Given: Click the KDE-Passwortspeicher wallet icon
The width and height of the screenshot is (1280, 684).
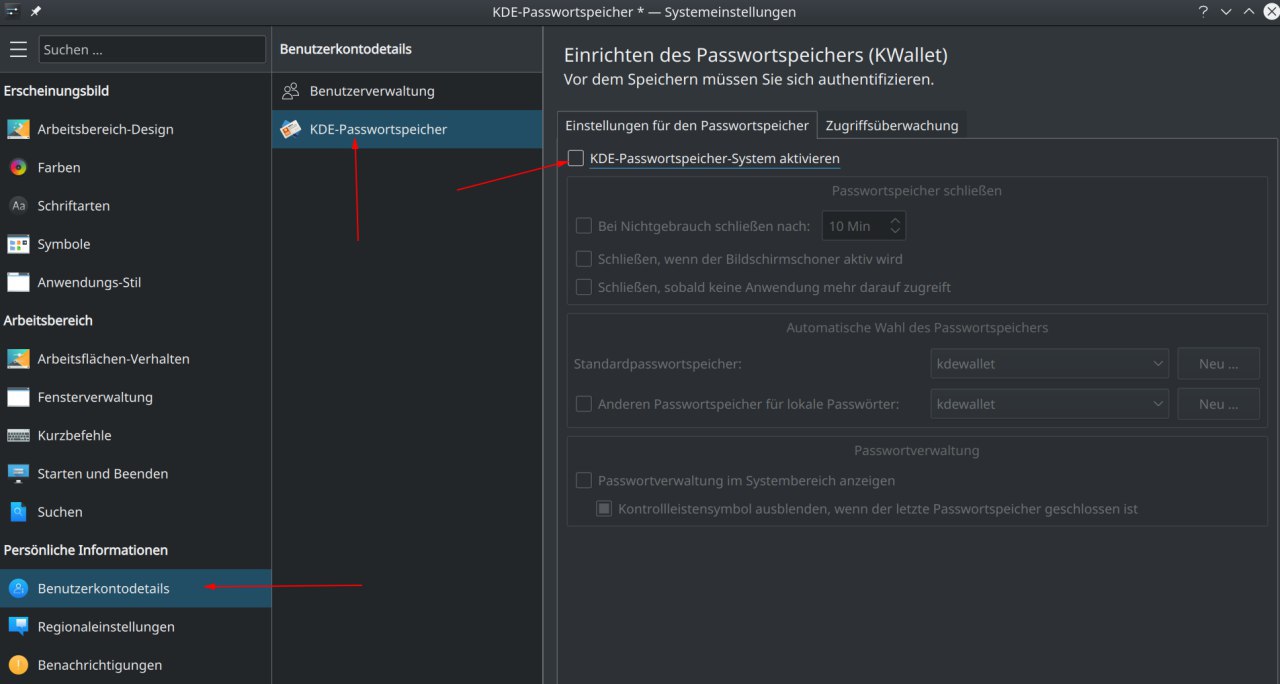Looking at the screenshot, I should tap(291, 129).
